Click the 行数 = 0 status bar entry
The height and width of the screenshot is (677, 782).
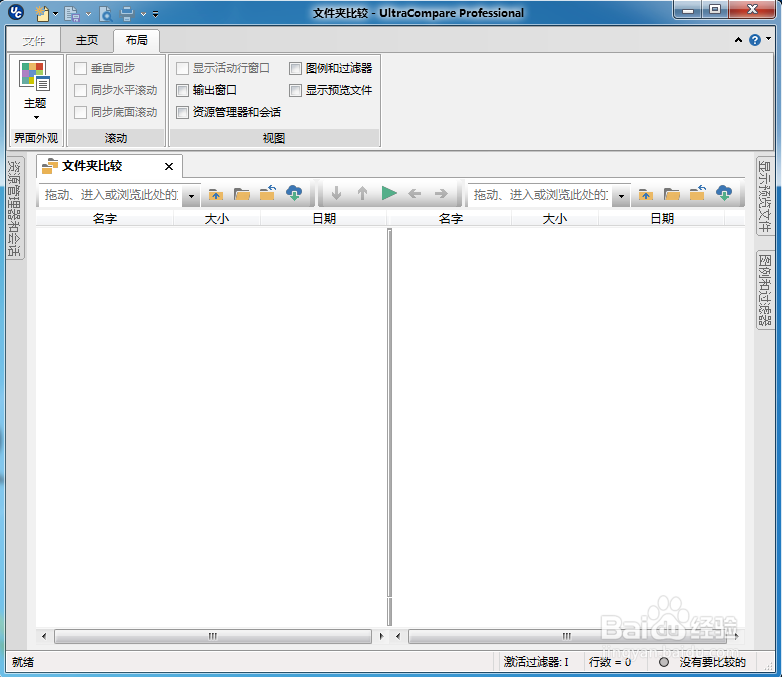click(609, 663)
